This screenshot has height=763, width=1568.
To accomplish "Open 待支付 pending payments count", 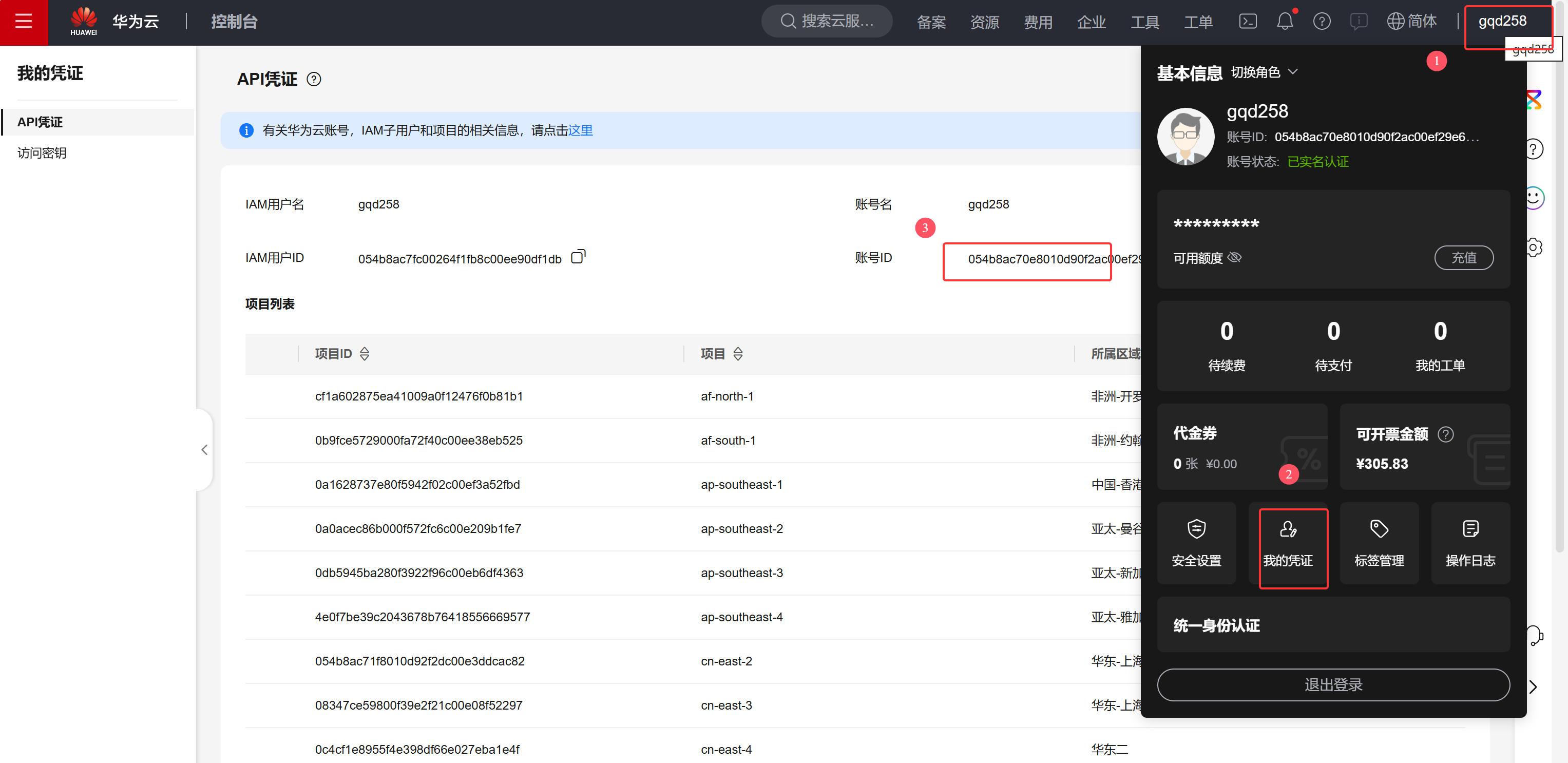I will [x=1333, y=346].
